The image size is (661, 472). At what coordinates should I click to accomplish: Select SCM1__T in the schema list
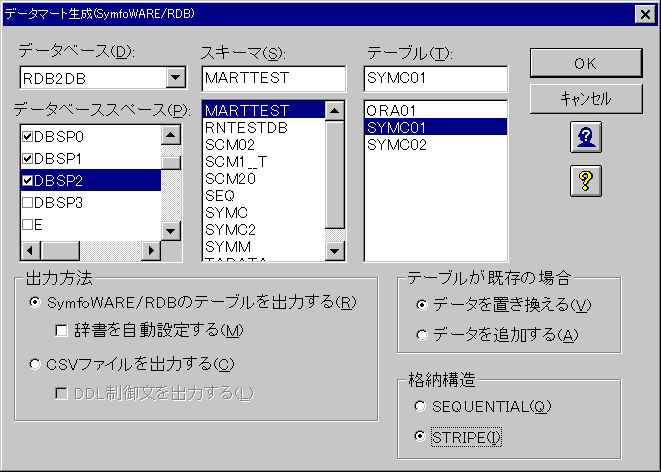[264, 161]
